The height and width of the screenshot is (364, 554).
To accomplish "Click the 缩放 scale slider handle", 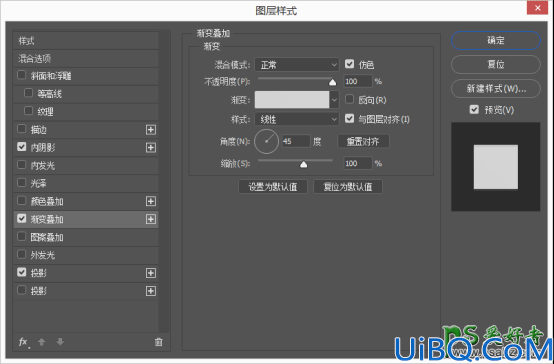I will tap(303, 164).
